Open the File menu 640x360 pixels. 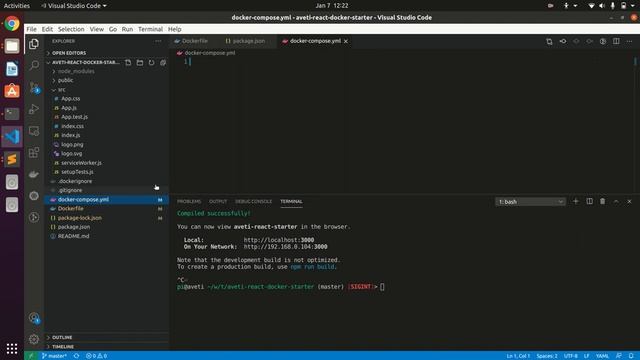(x=31, y=29)
